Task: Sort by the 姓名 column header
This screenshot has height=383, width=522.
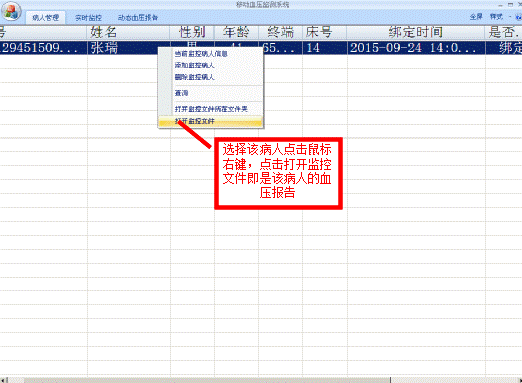Action: pos(128,32)
